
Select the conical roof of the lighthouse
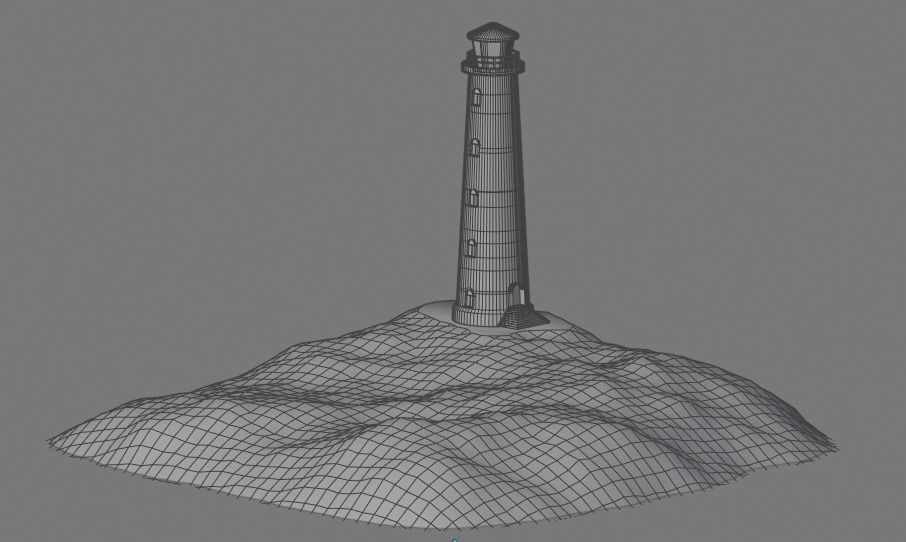[x=492, y=31]
